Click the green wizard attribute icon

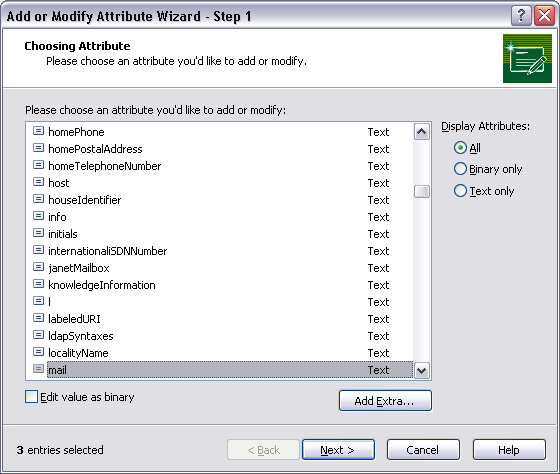tap(527, 59)
